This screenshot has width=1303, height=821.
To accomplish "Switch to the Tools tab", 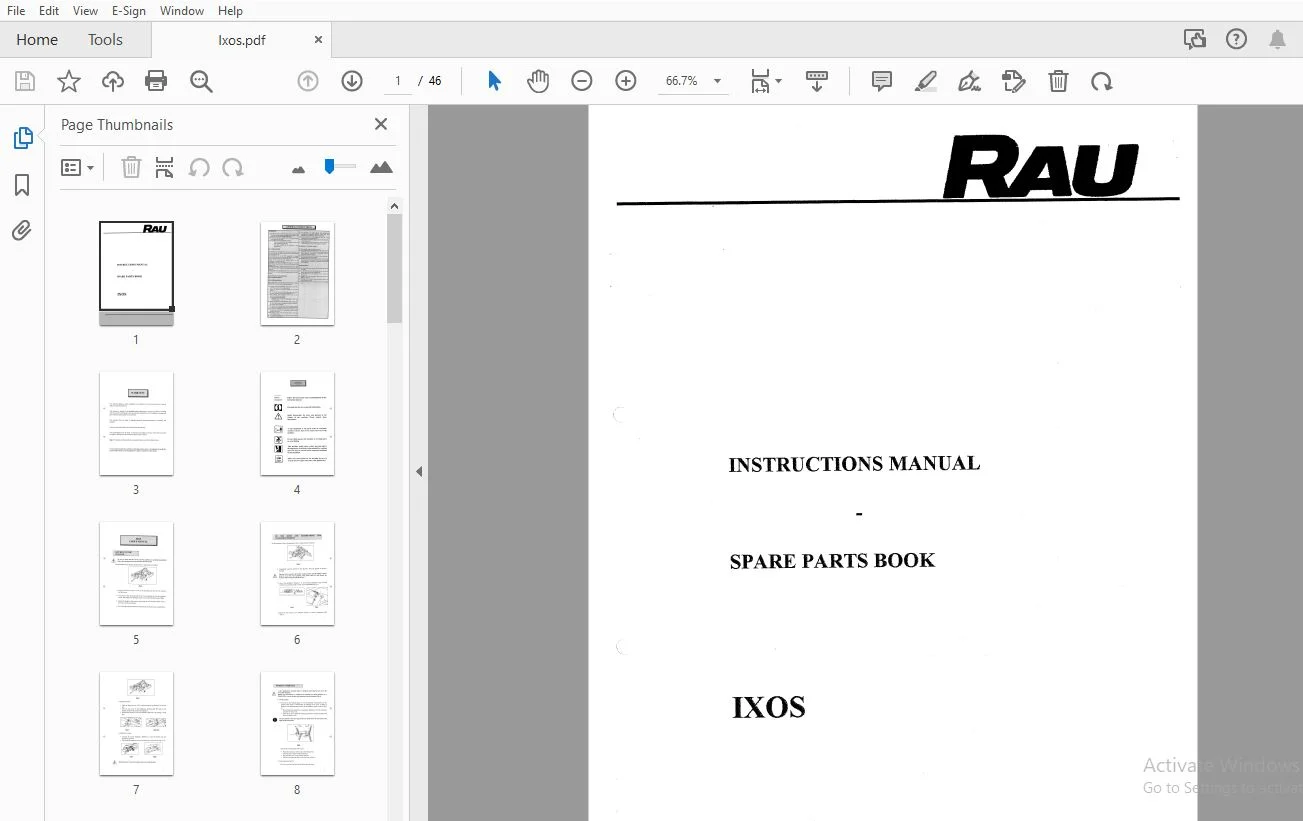I will [105, 40].
